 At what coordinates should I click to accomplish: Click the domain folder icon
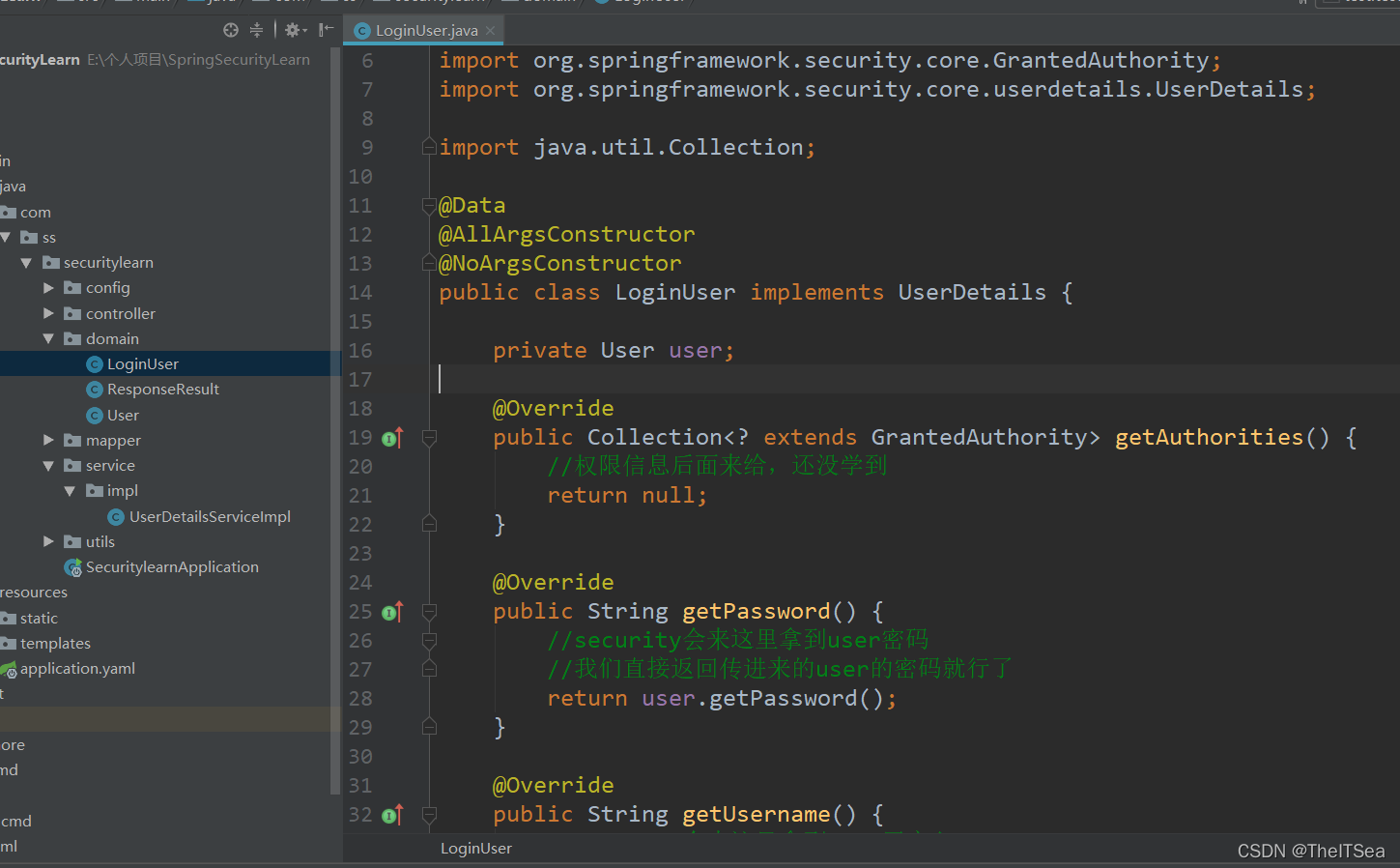[72, 339]
